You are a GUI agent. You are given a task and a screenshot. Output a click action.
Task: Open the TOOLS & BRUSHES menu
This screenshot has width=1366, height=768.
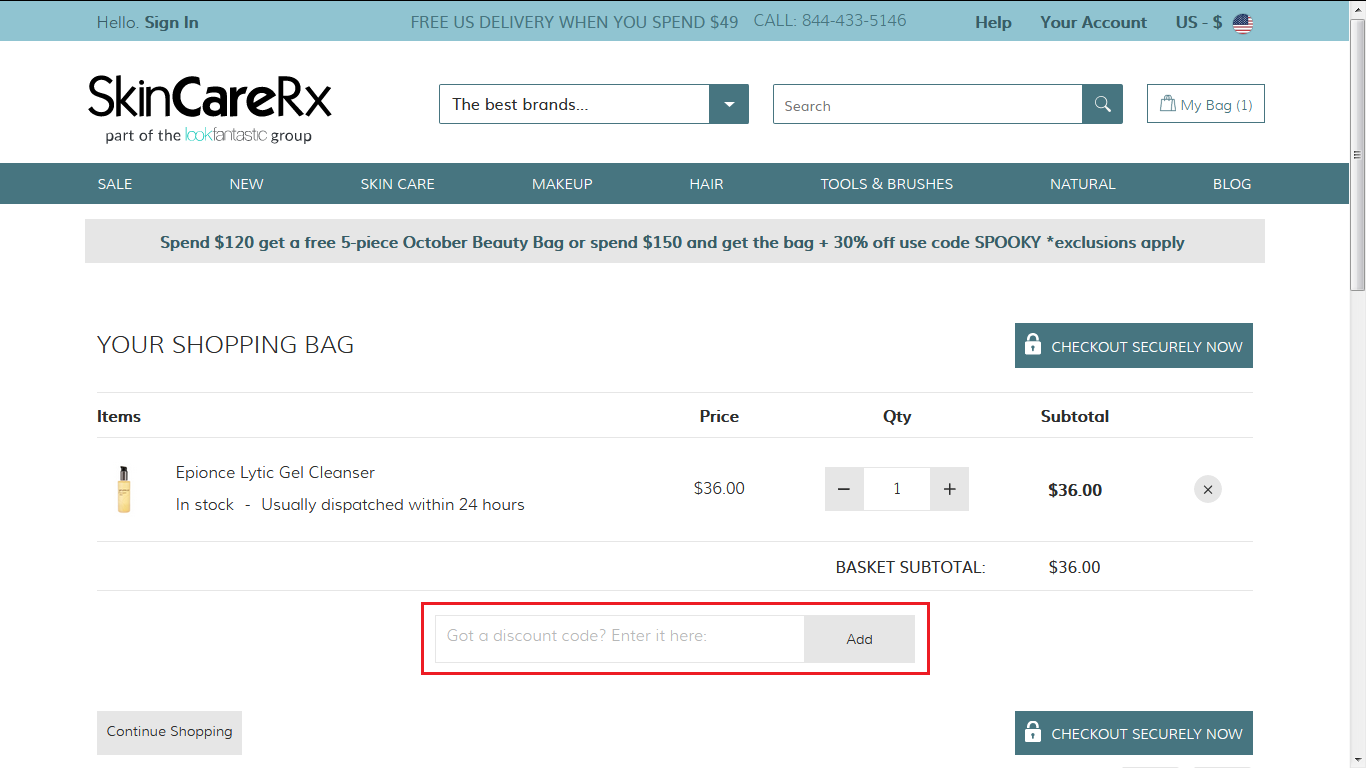tap(887, 184)
